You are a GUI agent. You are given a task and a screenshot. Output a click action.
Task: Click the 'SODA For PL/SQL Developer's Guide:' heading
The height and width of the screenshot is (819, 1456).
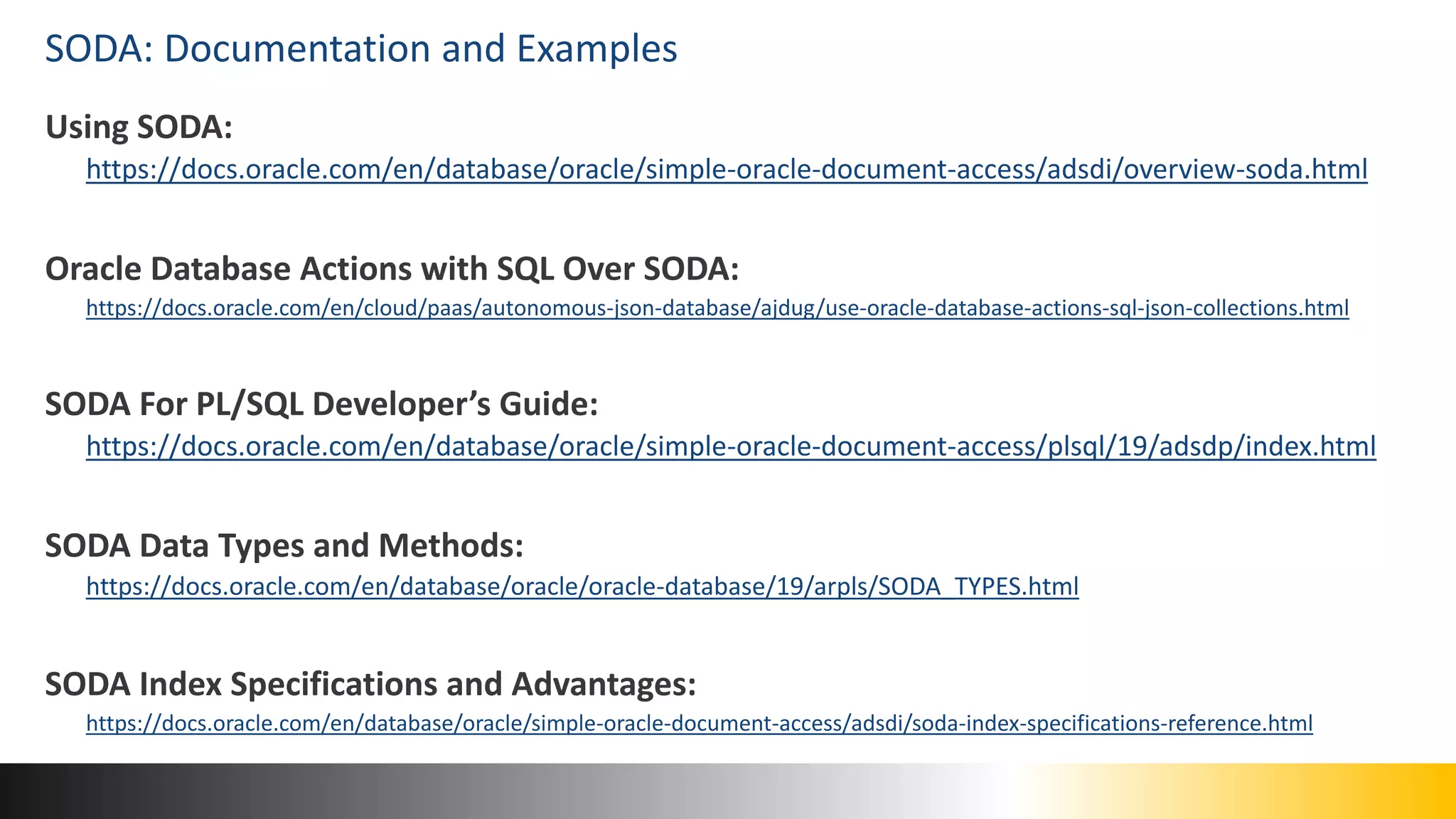322,404
